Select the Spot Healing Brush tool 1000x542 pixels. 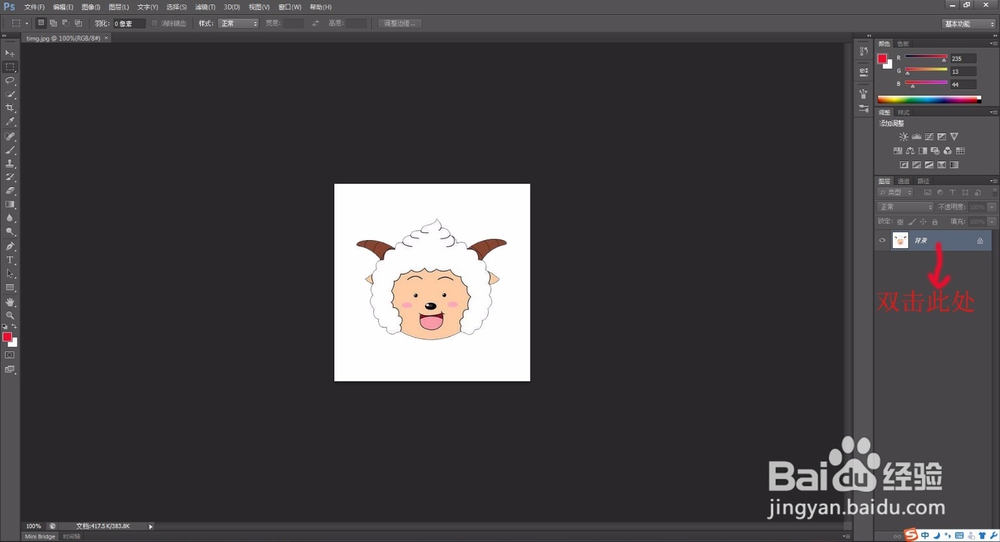click(10, 136)
